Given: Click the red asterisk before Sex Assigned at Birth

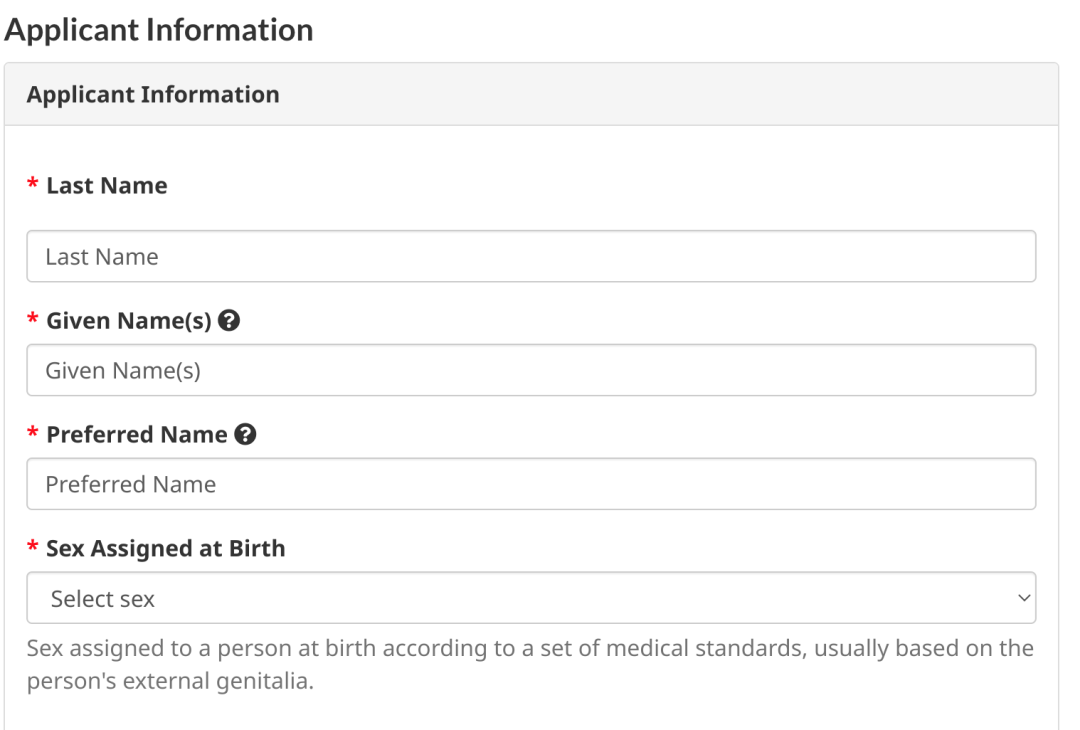Looking at the screenshot, I should click(33, 550).
